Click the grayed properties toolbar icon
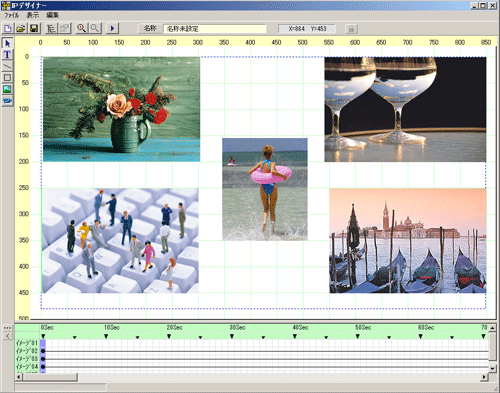This screenshot has height=393, width=500. pos(65,28)
